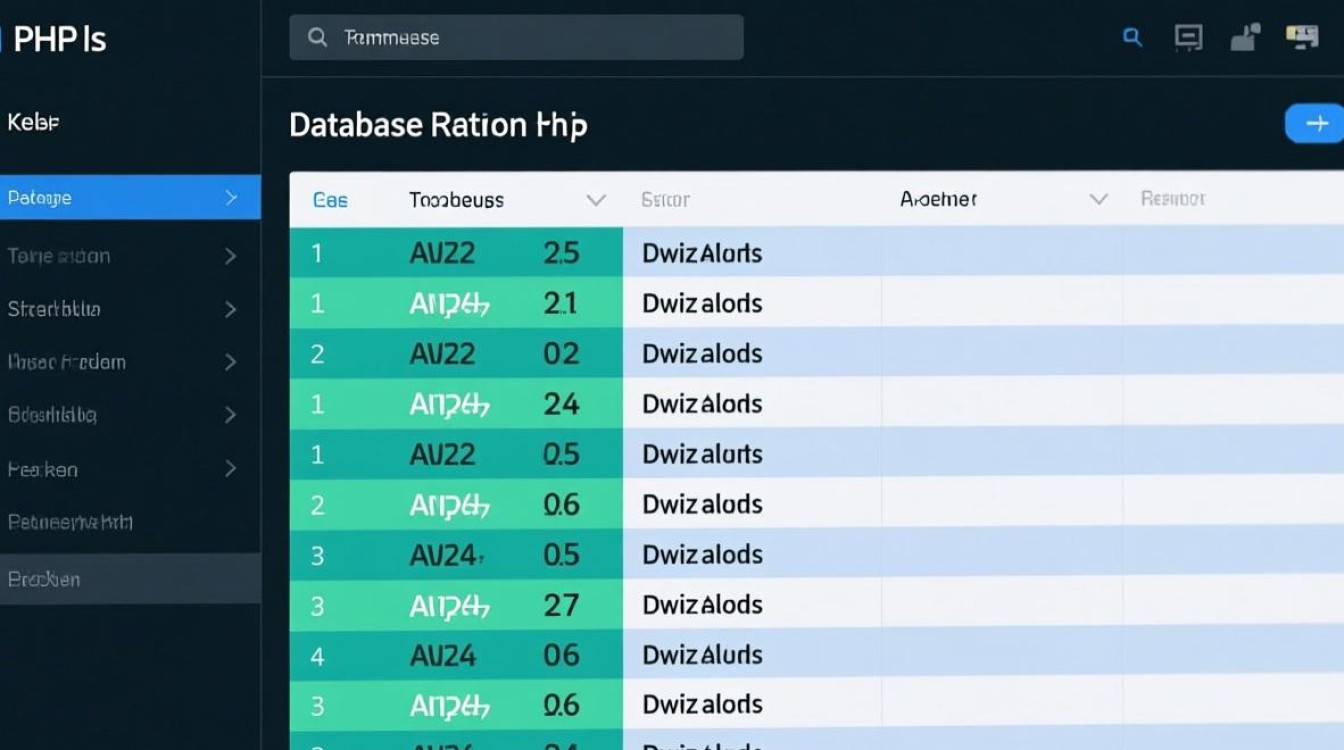This screenshot has height=750, width=1344.
Task: Expand the highlighted Patange sidebar chevron
Action: (231, 198)
